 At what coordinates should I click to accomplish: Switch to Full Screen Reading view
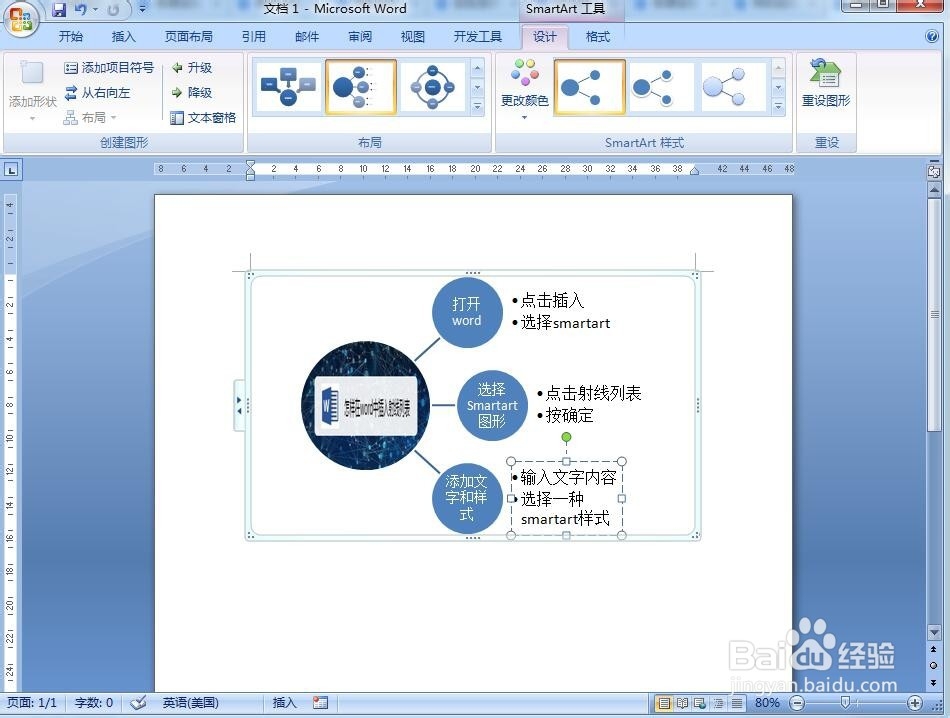(683, 703)
